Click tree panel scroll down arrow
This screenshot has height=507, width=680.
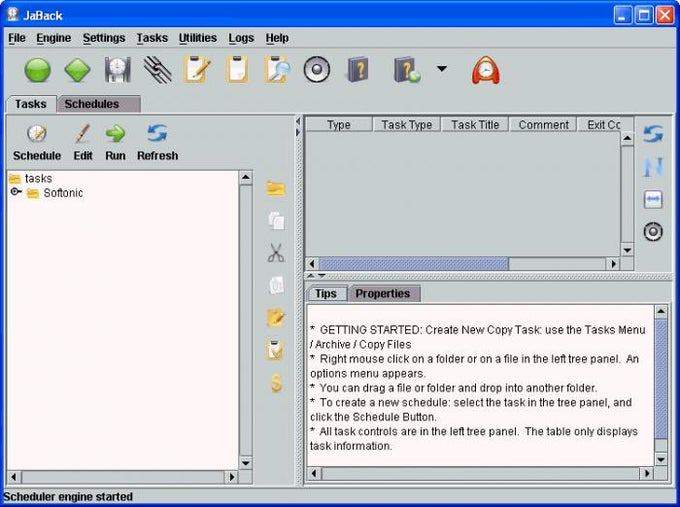[x=245, y=463]
